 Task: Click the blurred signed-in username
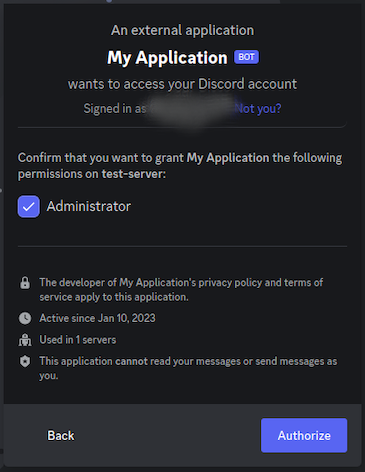click(x=191, y=109)
